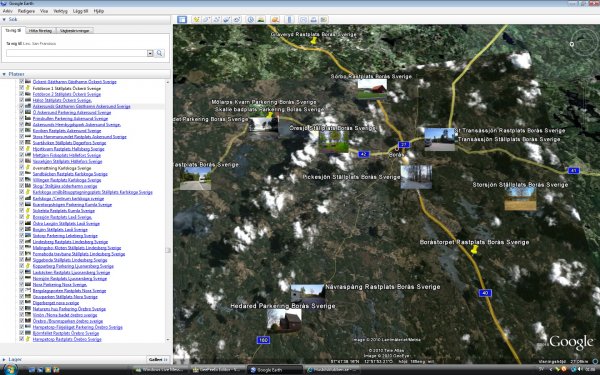
Task: Click the road 180 shield marker
Action: 263,340
